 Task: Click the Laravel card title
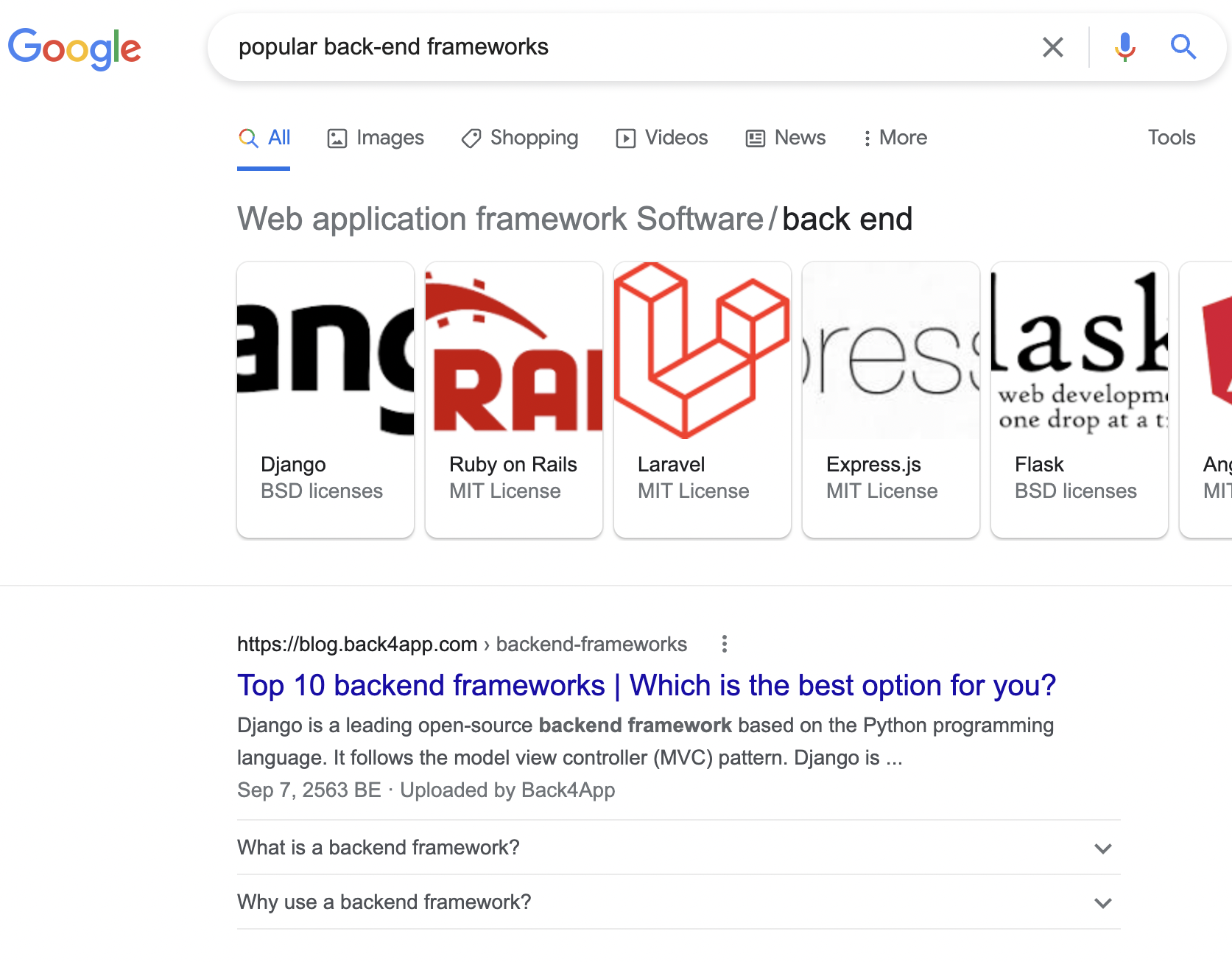tap(672, 465)
